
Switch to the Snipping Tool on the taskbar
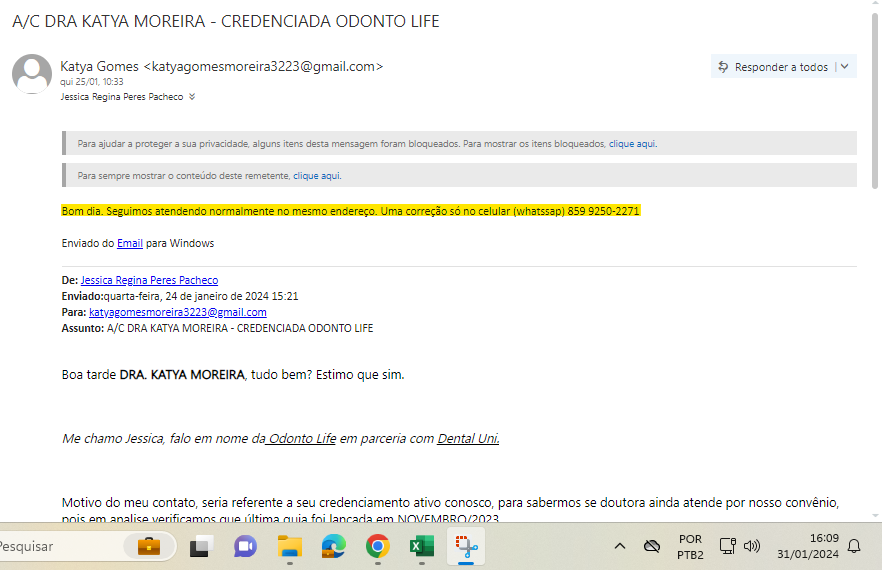[466, 546]
